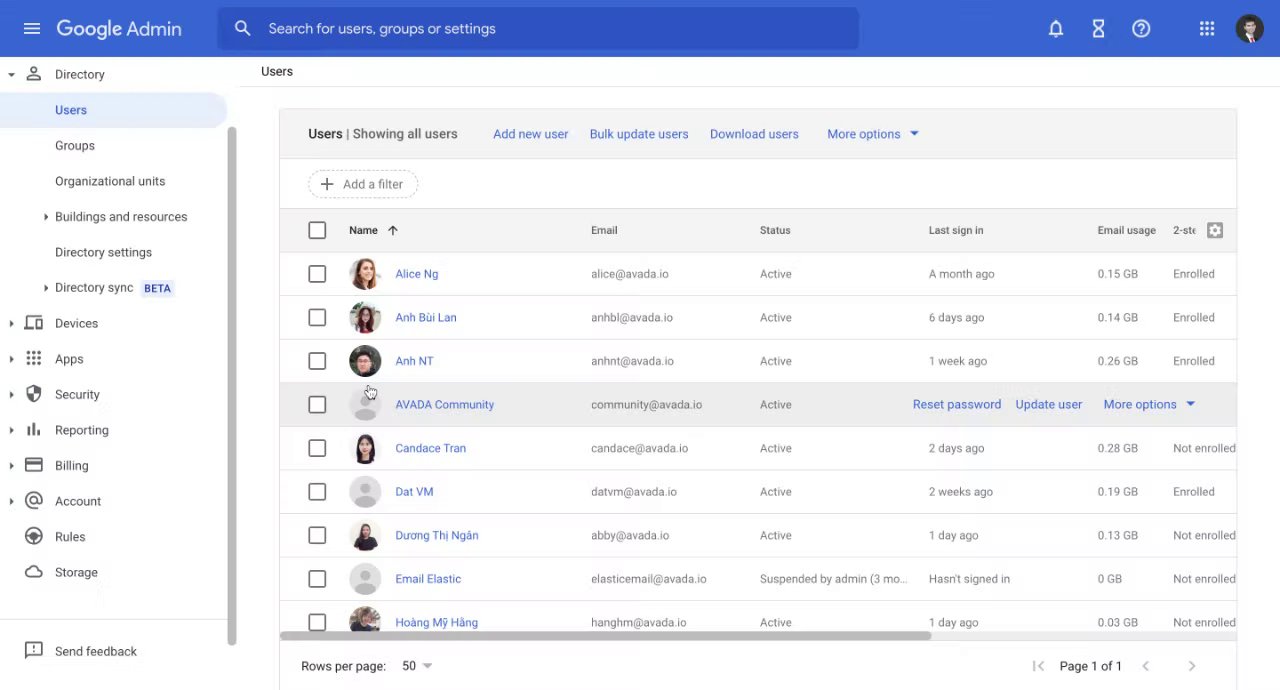1280x690 pixels.
Task: Click the search magnifier icon
Action: [x=242, y=28]
